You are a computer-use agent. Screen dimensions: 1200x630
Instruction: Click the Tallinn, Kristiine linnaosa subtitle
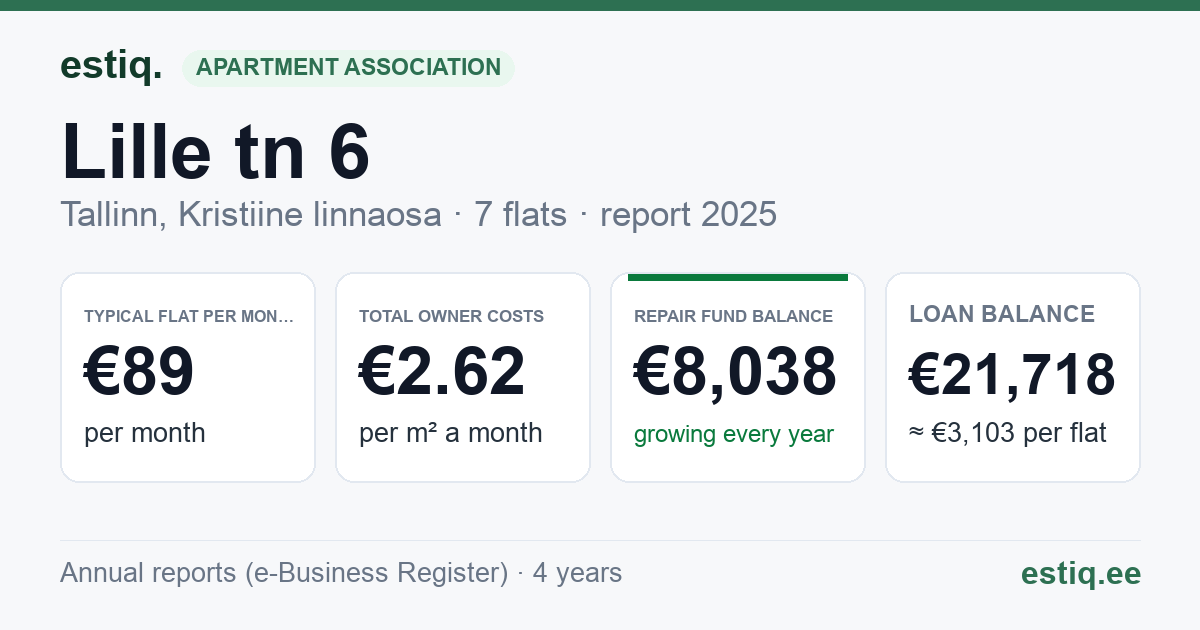click(x=250, y=214)
